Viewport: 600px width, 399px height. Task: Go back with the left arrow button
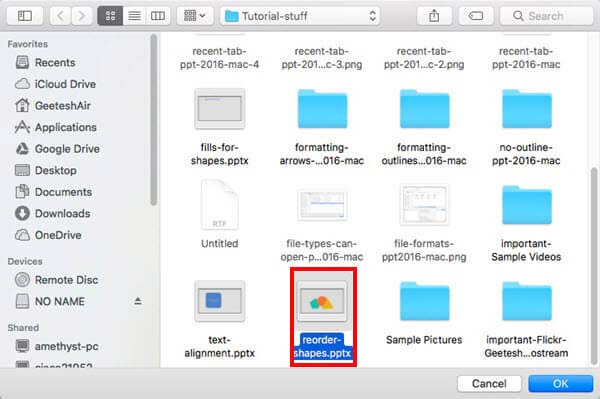coord(60,16)
